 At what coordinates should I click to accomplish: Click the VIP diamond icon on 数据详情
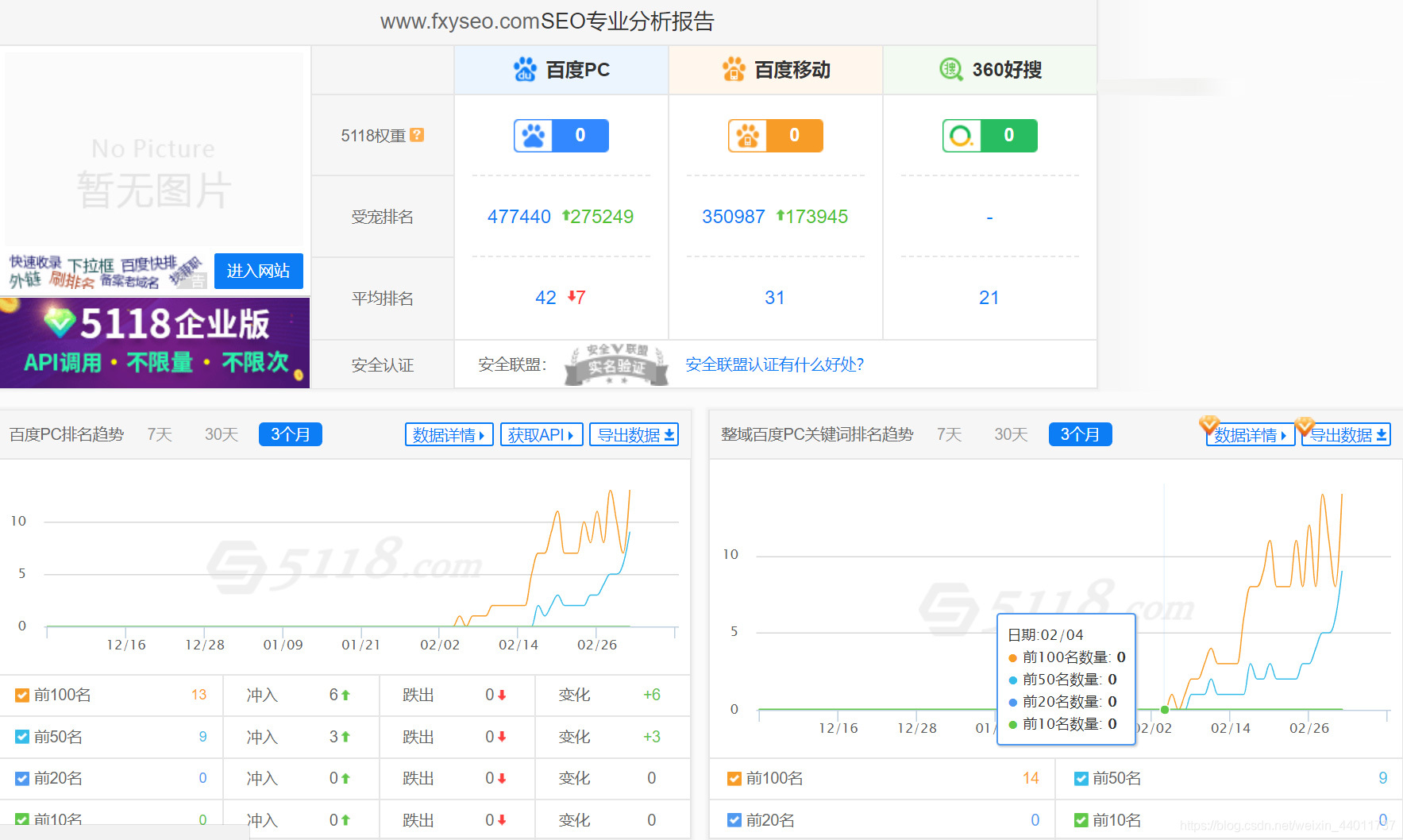pyautogui.click(x=1209, y=425)
